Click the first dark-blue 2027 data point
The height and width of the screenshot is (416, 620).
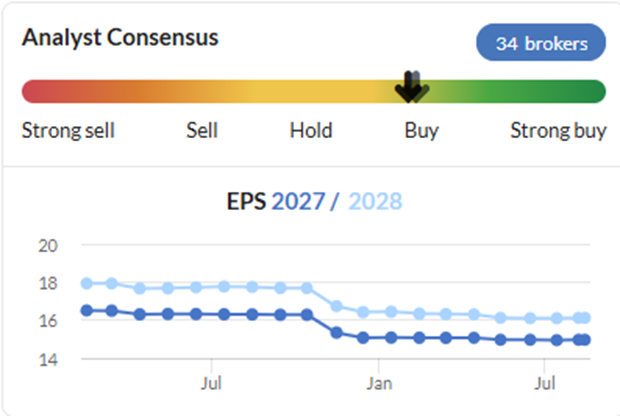tap(87, 310)
